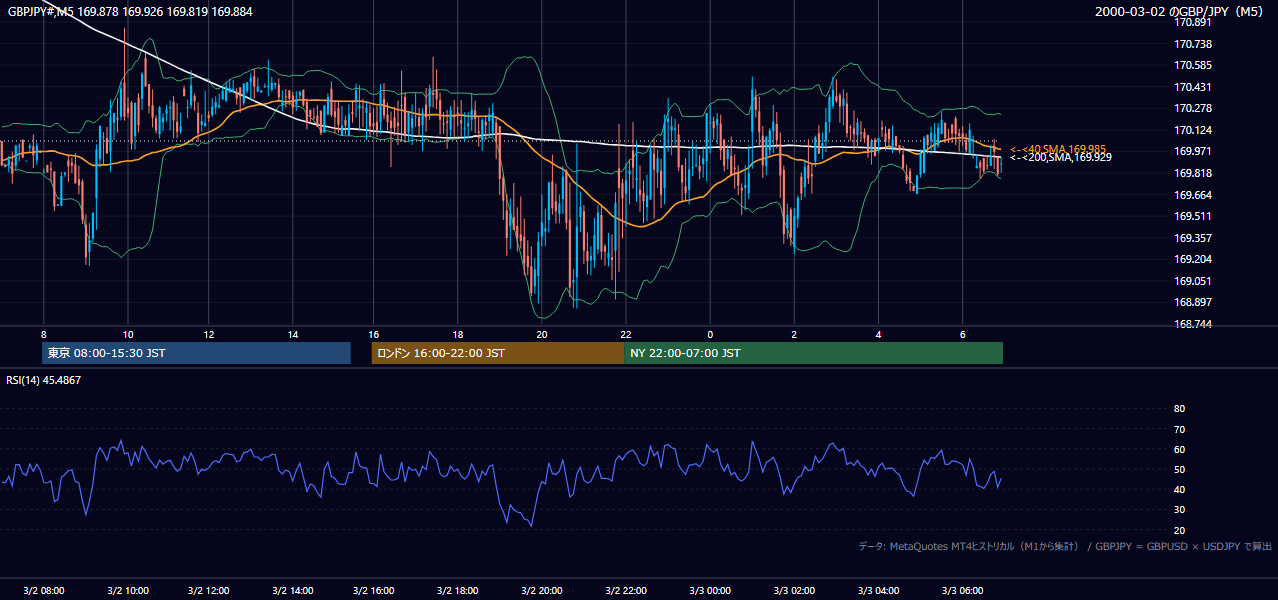
Task: Click the 170.278 price axis label
Action: (x=1193, y=109)
